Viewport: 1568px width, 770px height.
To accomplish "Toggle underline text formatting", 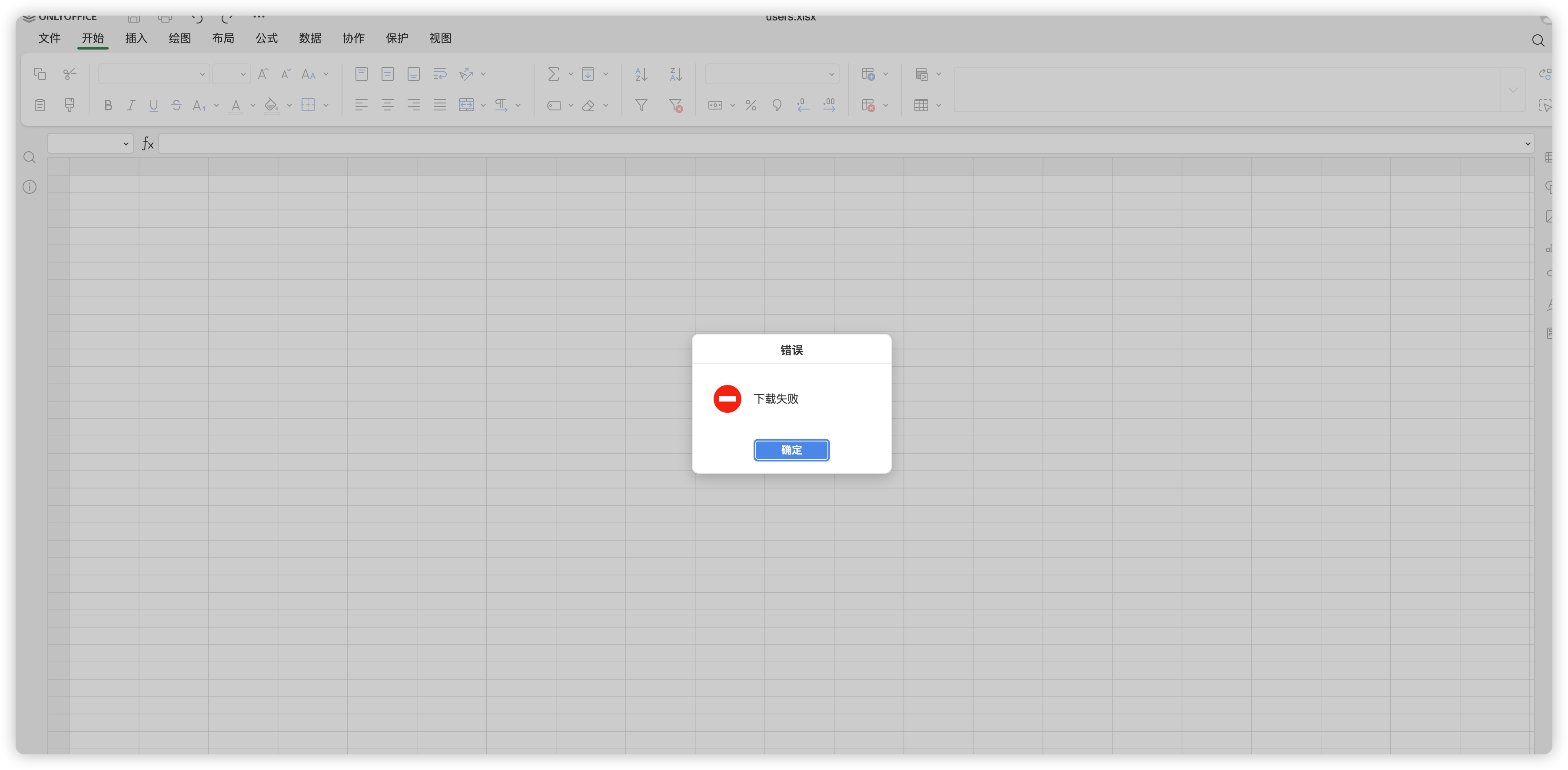I will [x=153, y=105].
